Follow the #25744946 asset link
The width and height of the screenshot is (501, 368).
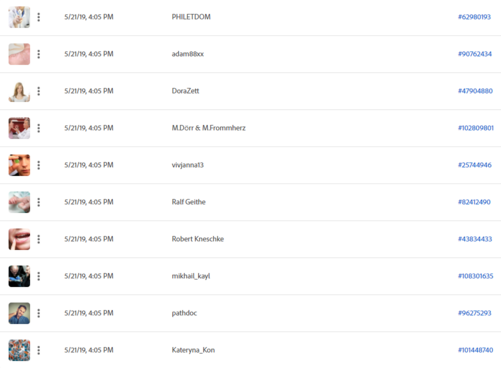(475, 165)
